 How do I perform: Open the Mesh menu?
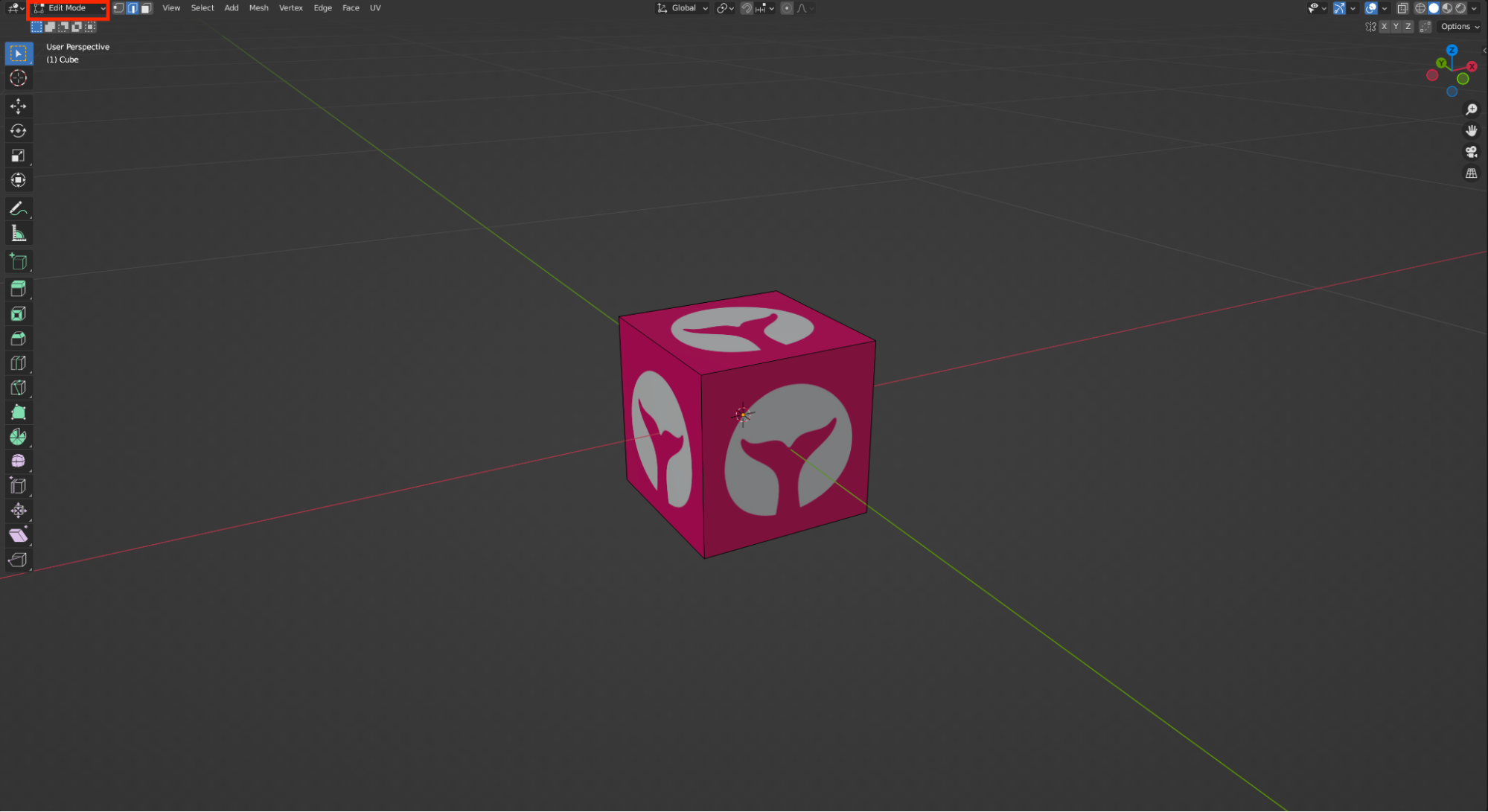258,8
